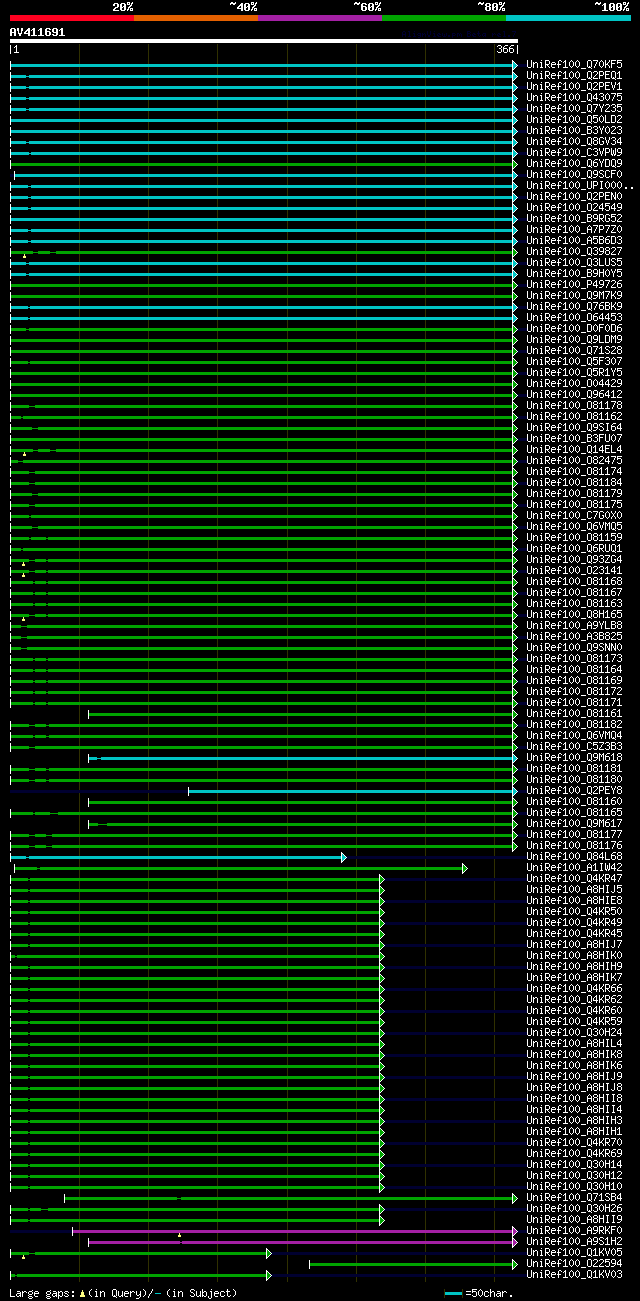Select the UniRef100_Q9SNN0 label
640x1301 pixels.
574,647
